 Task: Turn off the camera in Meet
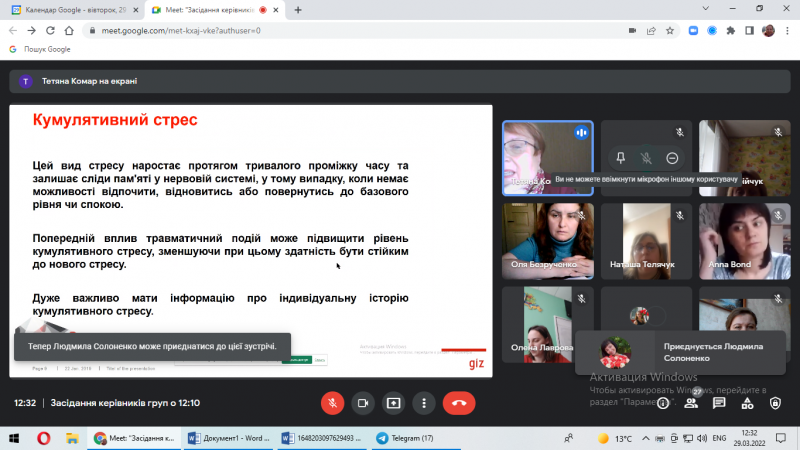coord(363,403)
